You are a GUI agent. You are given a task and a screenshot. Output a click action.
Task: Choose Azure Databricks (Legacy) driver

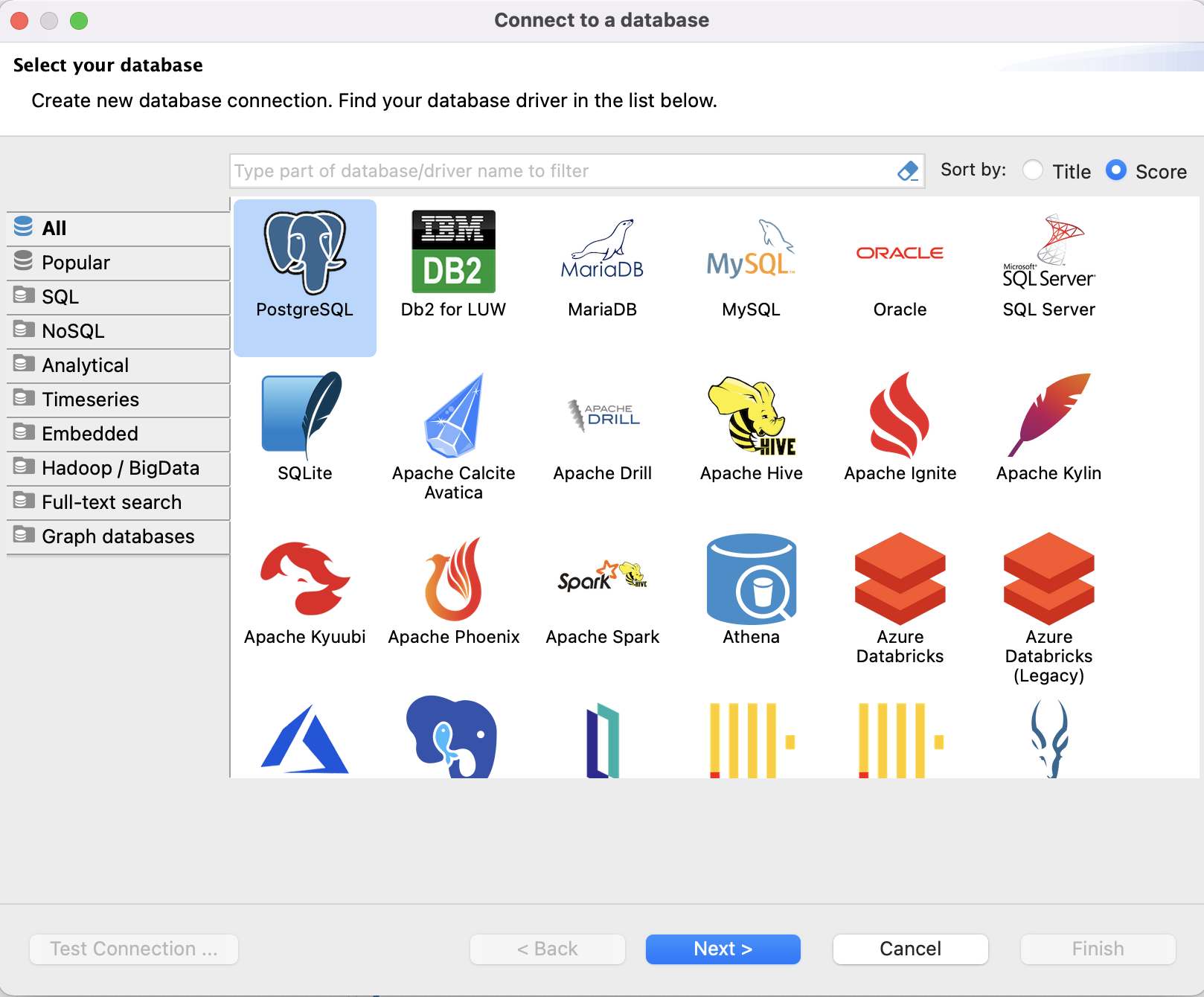1049,609
